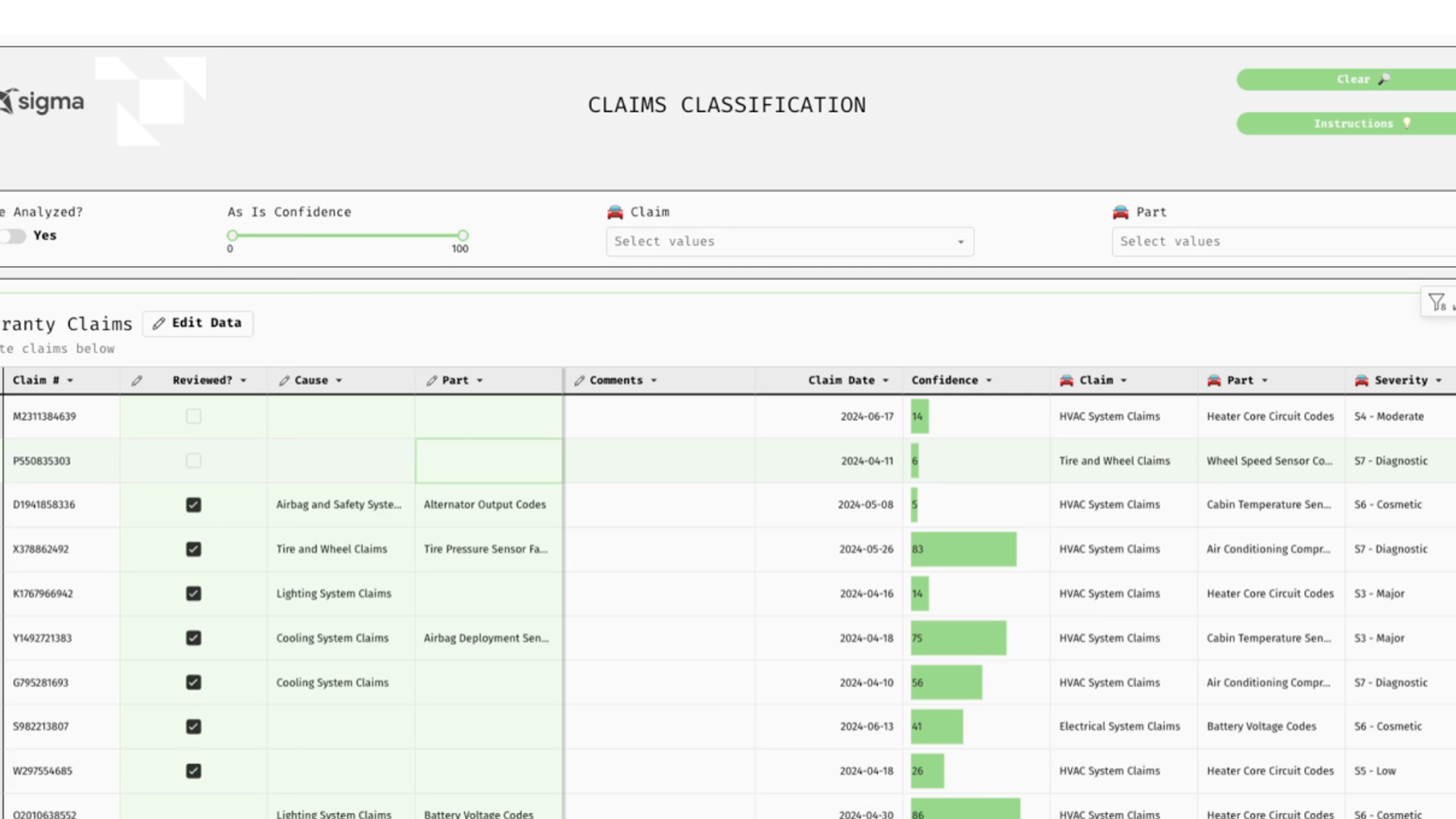The image size is (1456, 819).
Task: Select Comments cell for claim D1941858336
Action: 660,505
